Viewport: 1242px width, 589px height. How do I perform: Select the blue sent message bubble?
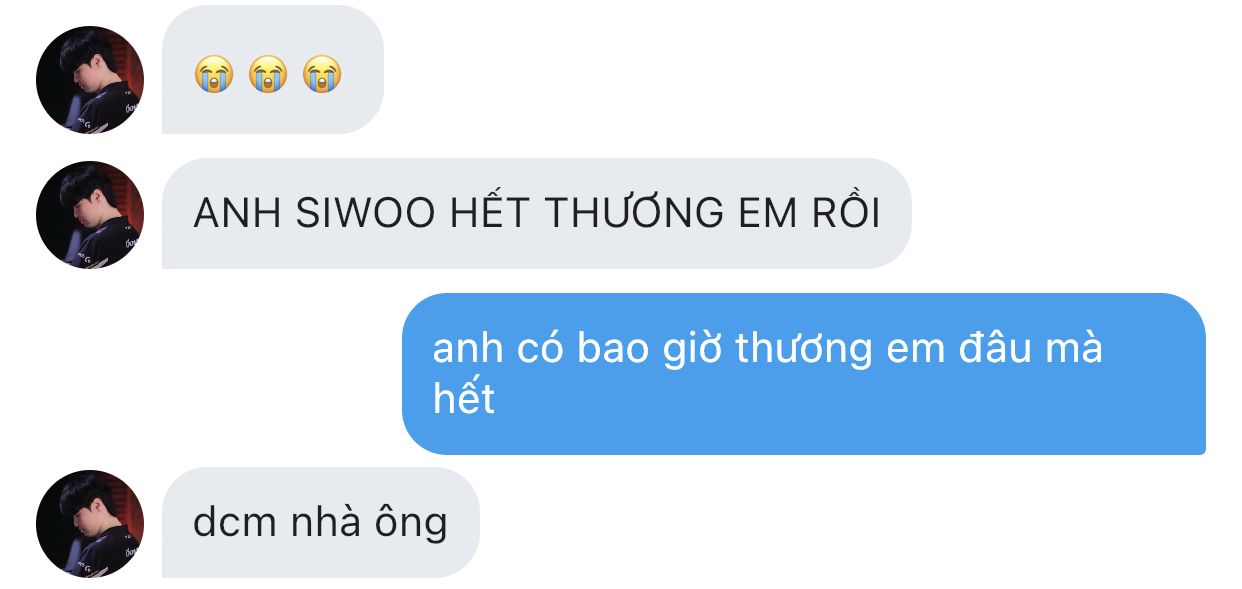804,374
